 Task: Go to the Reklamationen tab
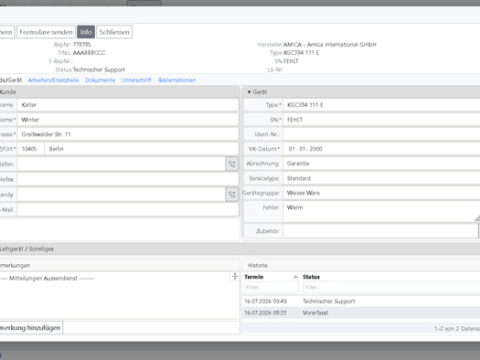pos(177,80)
